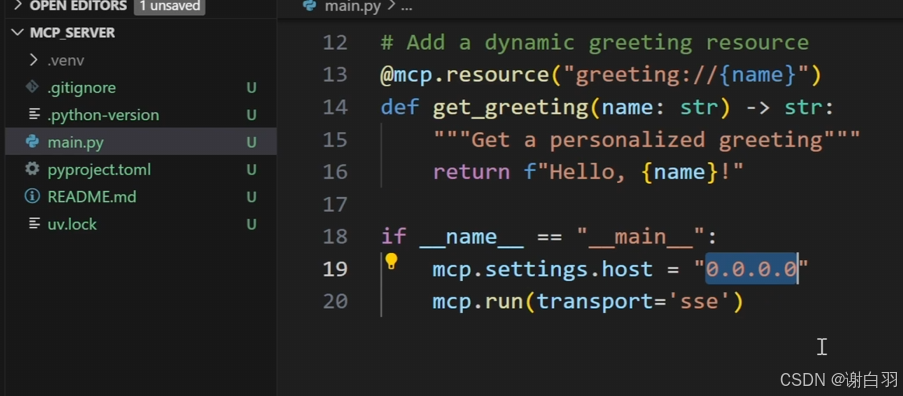Viewport: 903px width, 396px height.
Task: Click the .python-version file icon
Action: (34, 115)
